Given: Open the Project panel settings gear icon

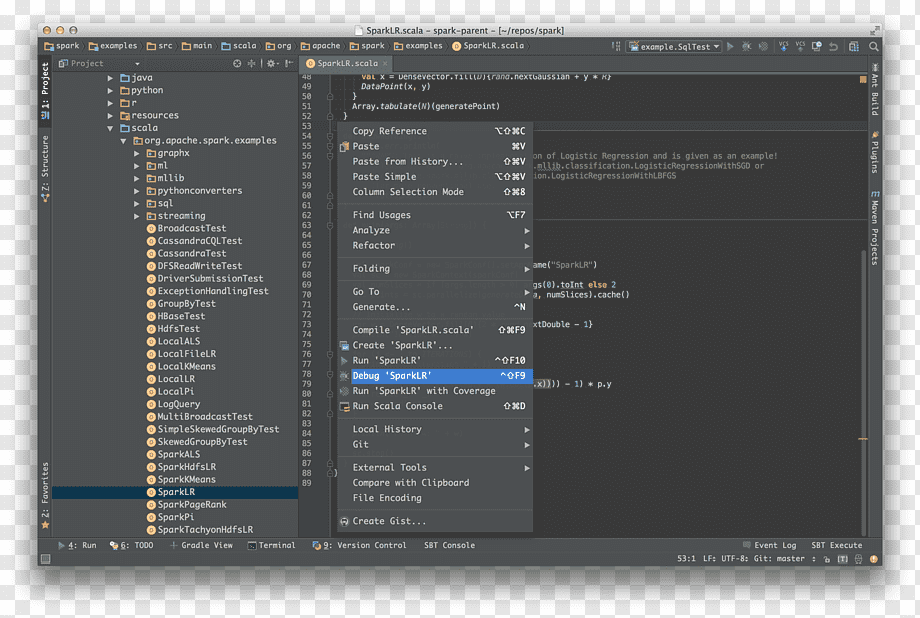Looking at the screenshot, I should (271, 63).
